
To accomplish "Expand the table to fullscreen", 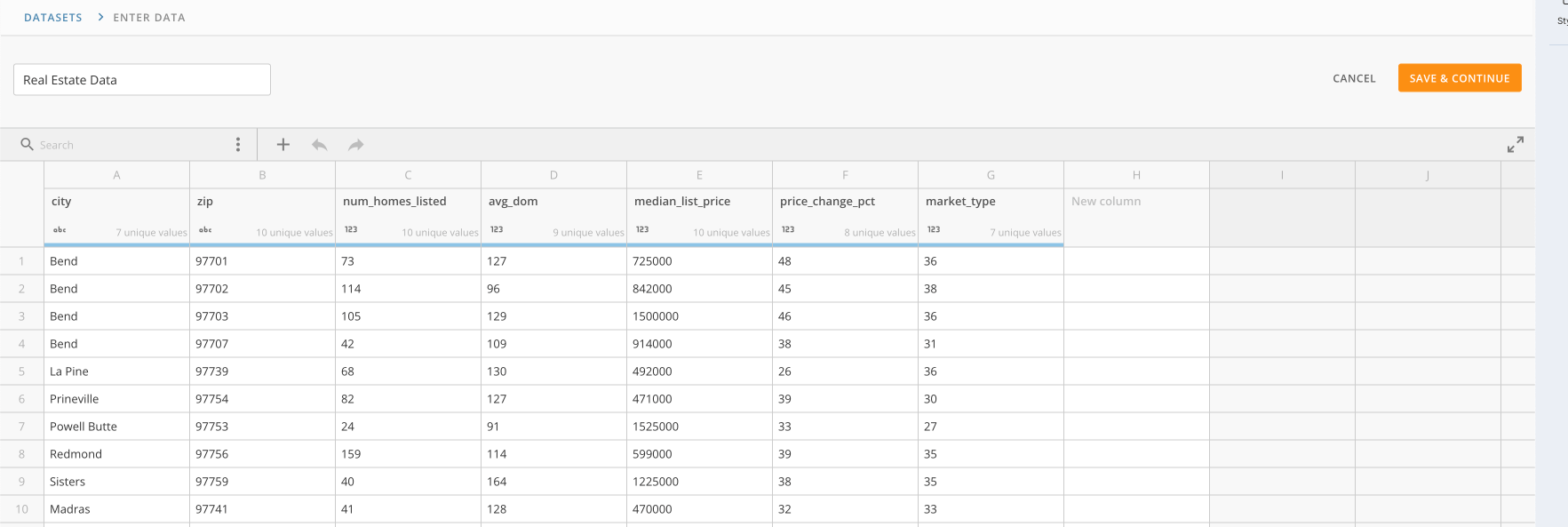I will [x=1516, y=144].
